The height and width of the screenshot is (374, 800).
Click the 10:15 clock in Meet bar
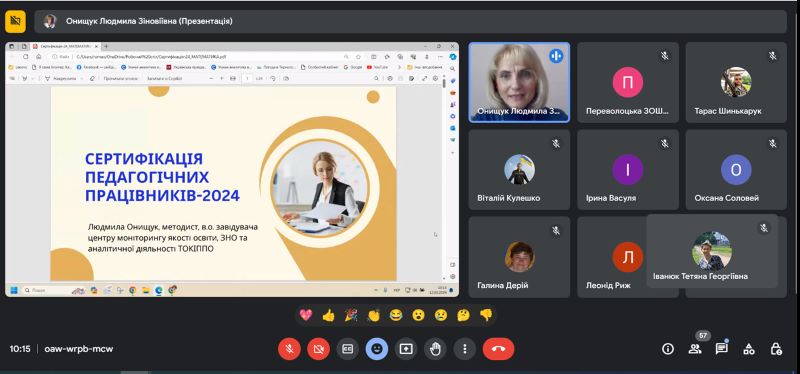[20, 349]
